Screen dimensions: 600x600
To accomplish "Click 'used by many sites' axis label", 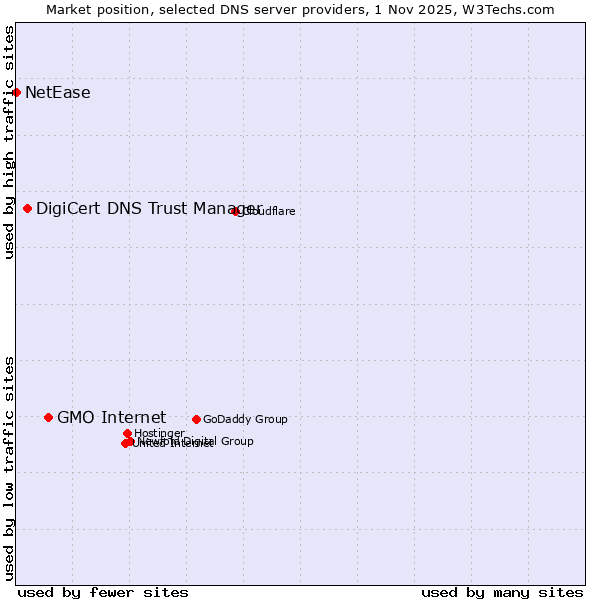I will coord(502,592).
